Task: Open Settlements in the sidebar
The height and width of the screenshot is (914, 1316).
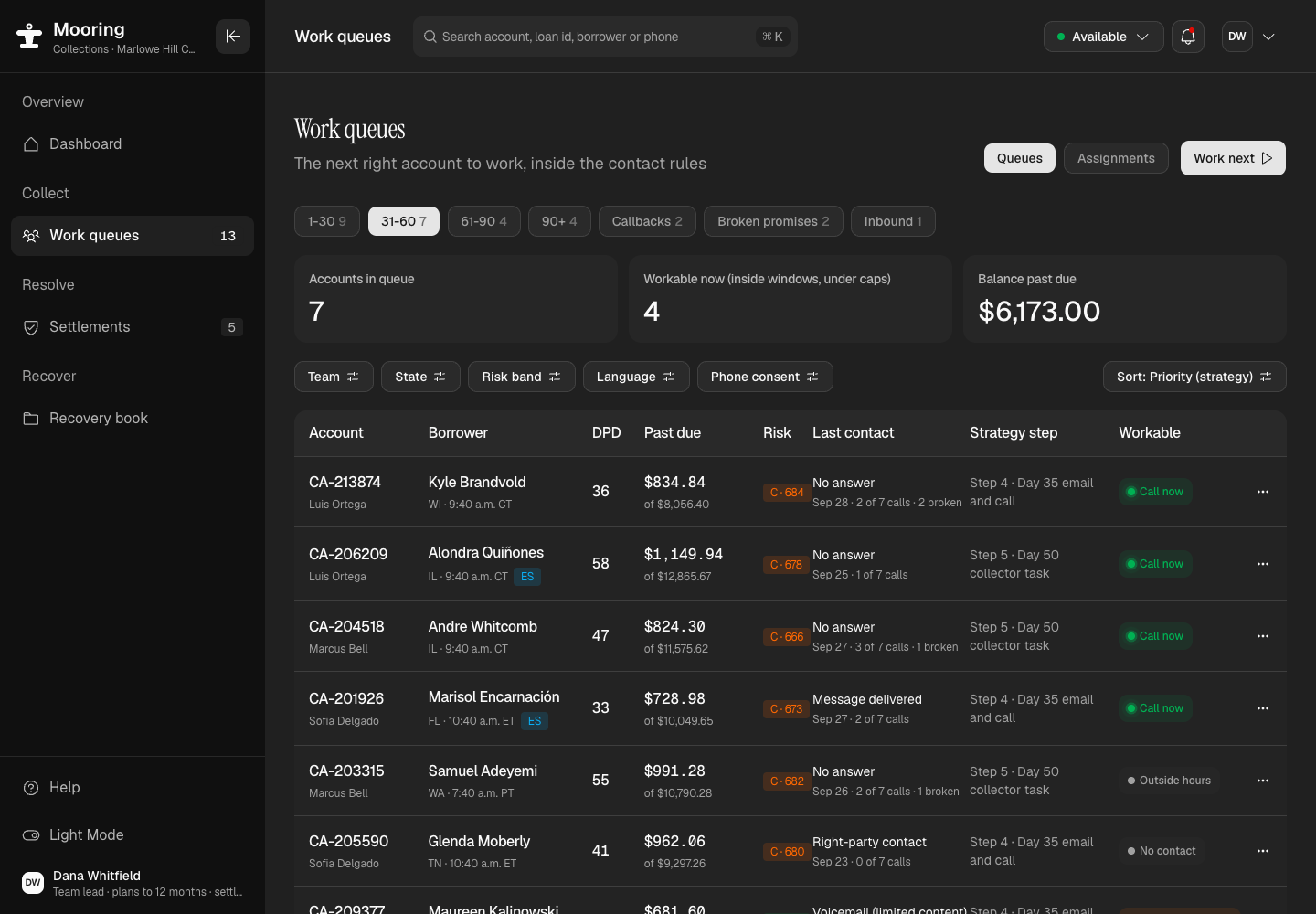Action: coord(133,327)
